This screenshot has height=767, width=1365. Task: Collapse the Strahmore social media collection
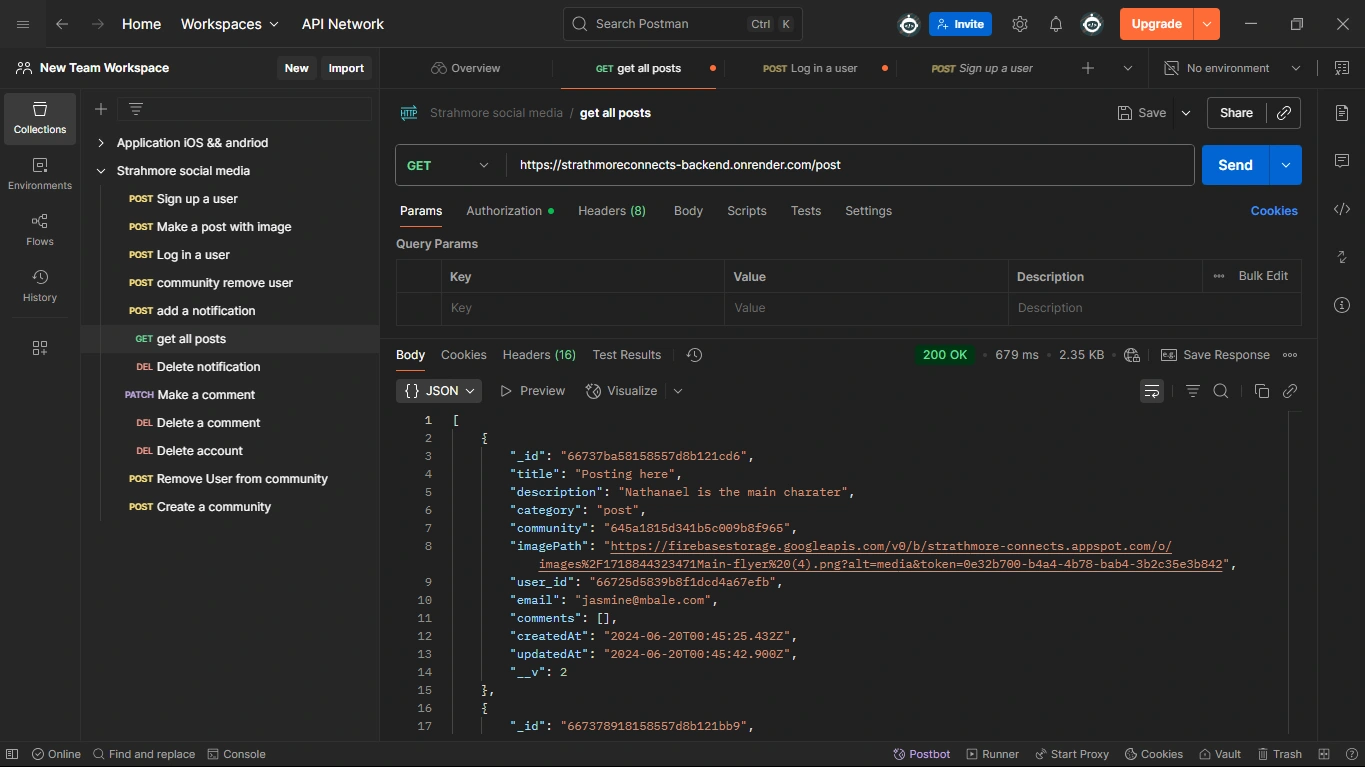click(101, 171)
